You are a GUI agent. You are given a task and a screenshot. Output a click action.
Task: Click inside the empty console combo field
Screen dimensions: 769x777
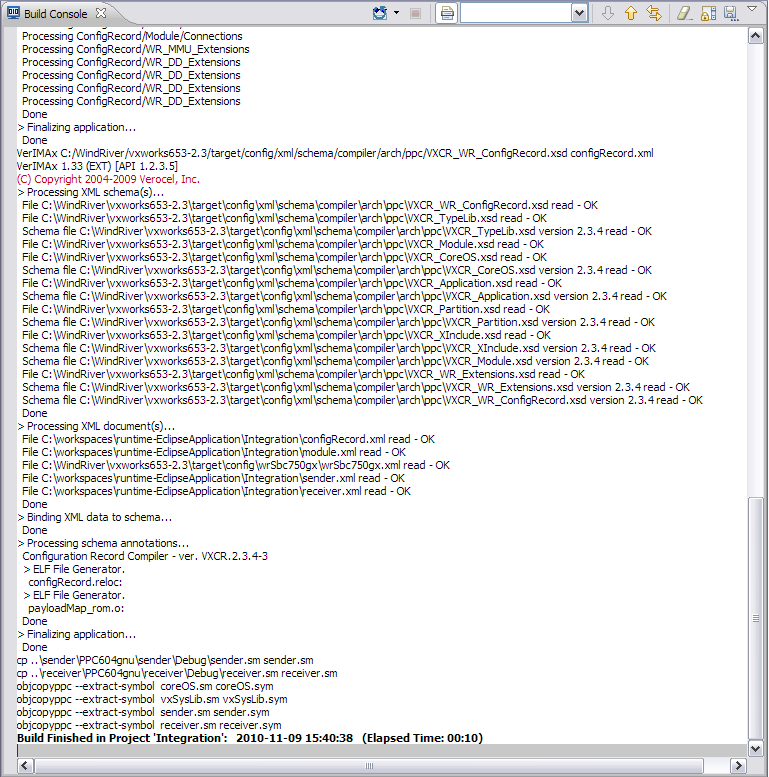[515, 13]
